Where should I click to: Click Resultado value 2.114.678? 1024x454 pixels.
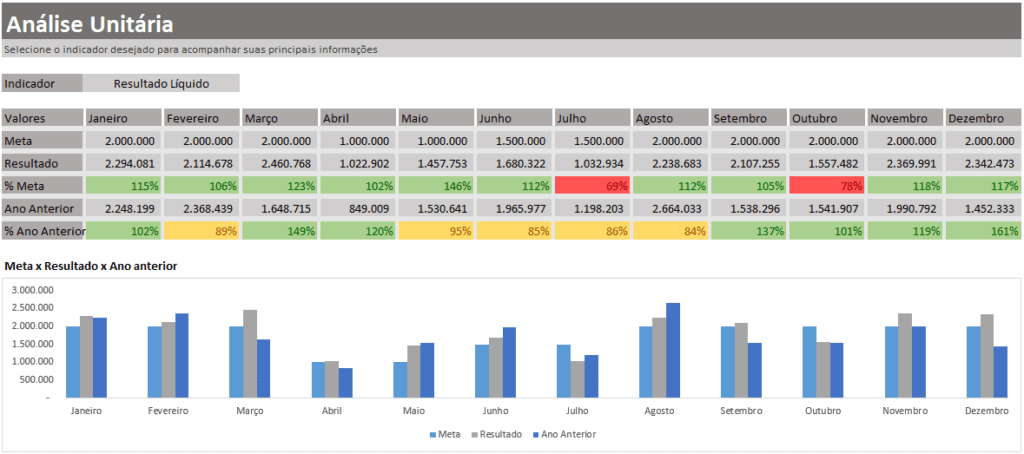pyautogui.click(x=202, y=163)
